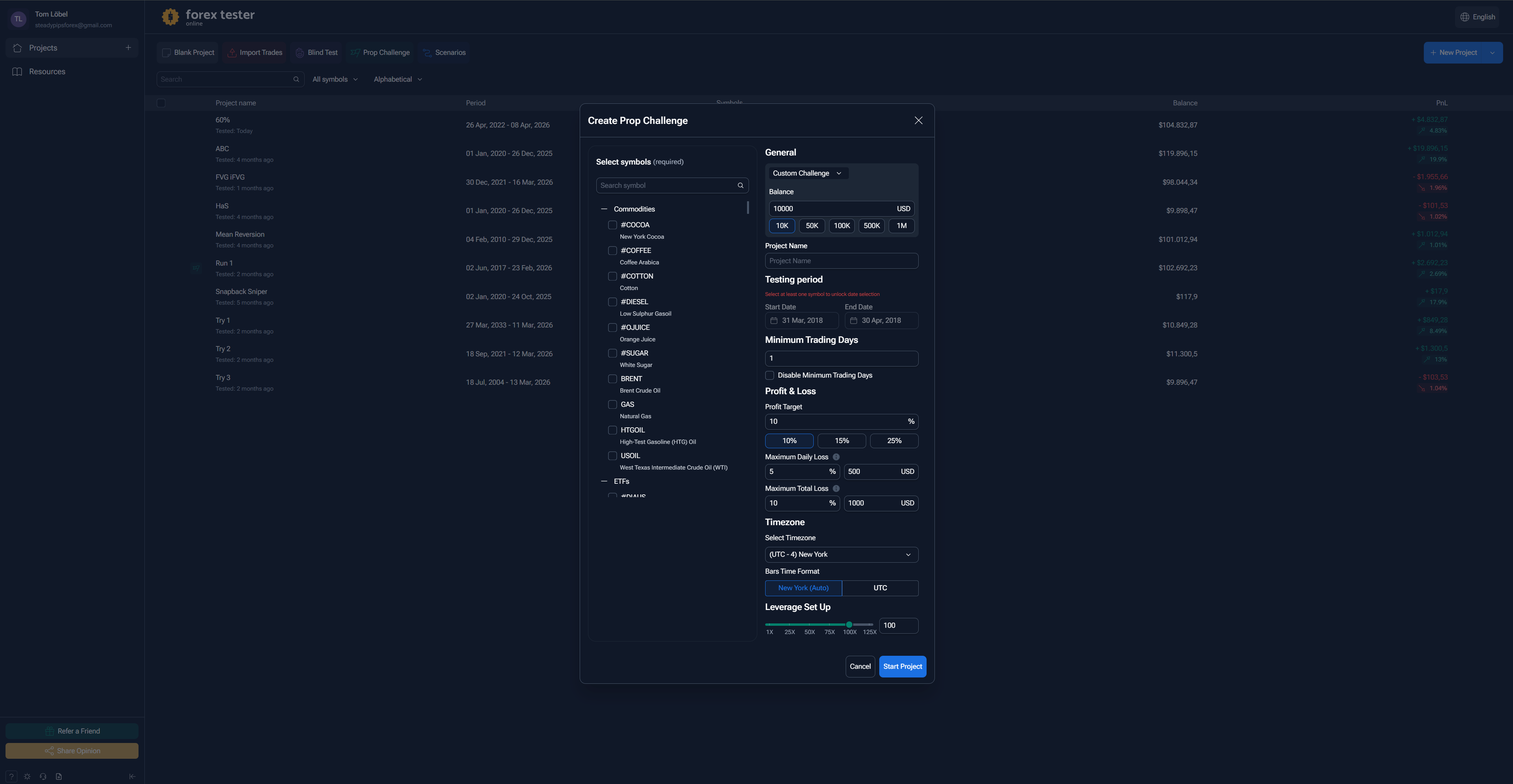Screen dimensions: 1513x784
Task: Collapse the ETFs group
Action: click(x=604, y=481)
